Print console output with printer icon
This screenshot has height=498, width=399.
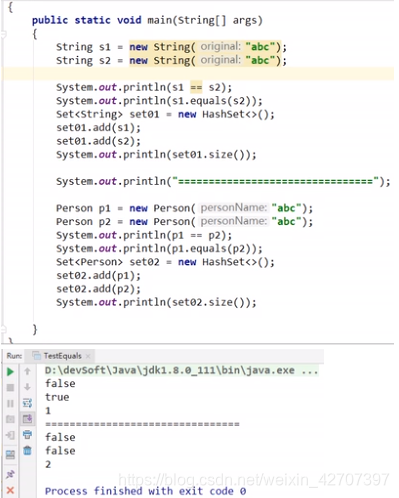[27, 434]
